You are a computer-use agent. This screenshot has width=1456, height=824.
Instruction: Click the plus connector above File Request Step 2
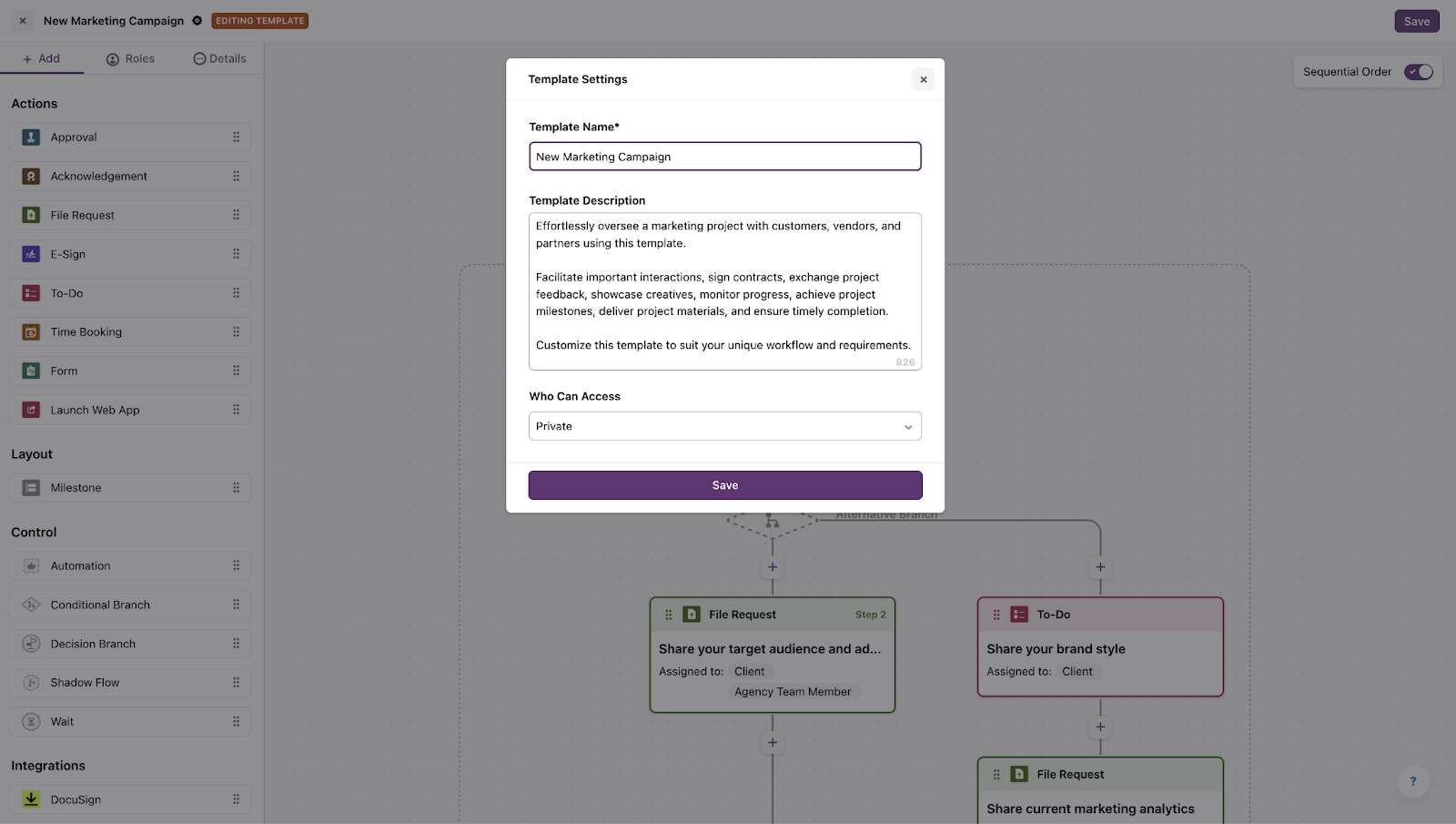click(773, 567)
